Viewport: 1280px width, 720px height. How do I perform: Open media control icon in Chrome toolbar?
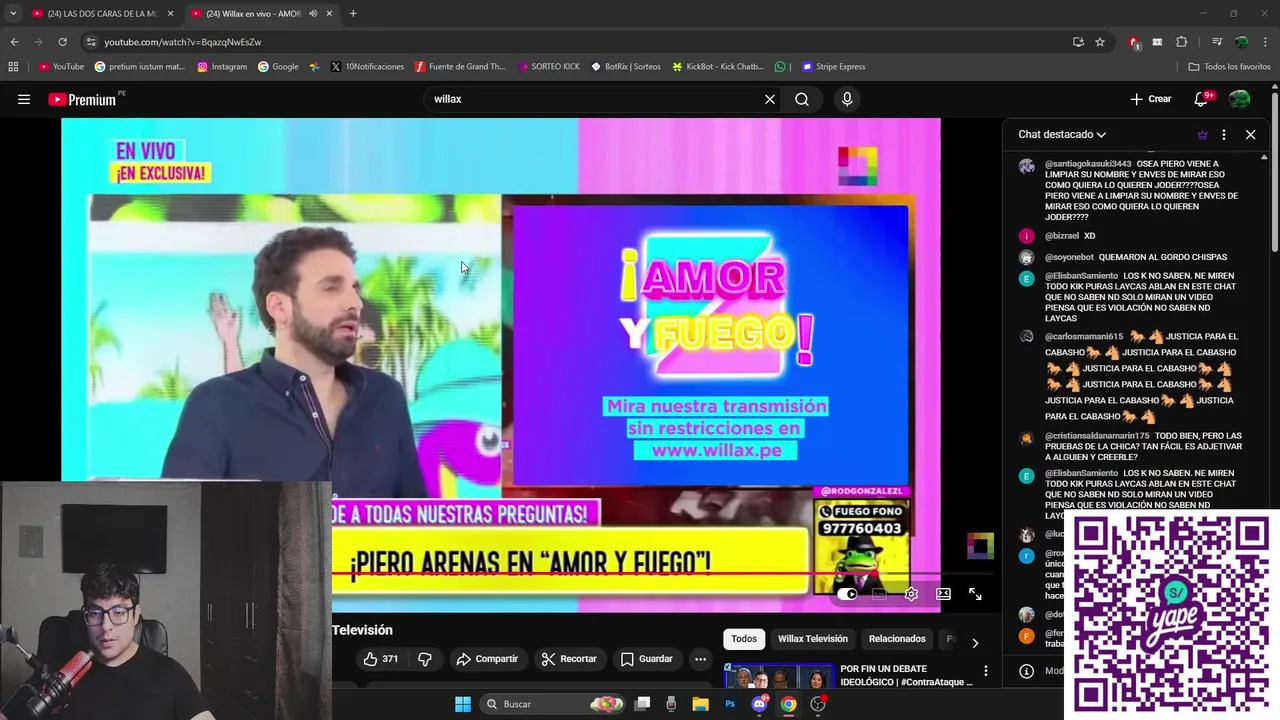coord(1217,42)
